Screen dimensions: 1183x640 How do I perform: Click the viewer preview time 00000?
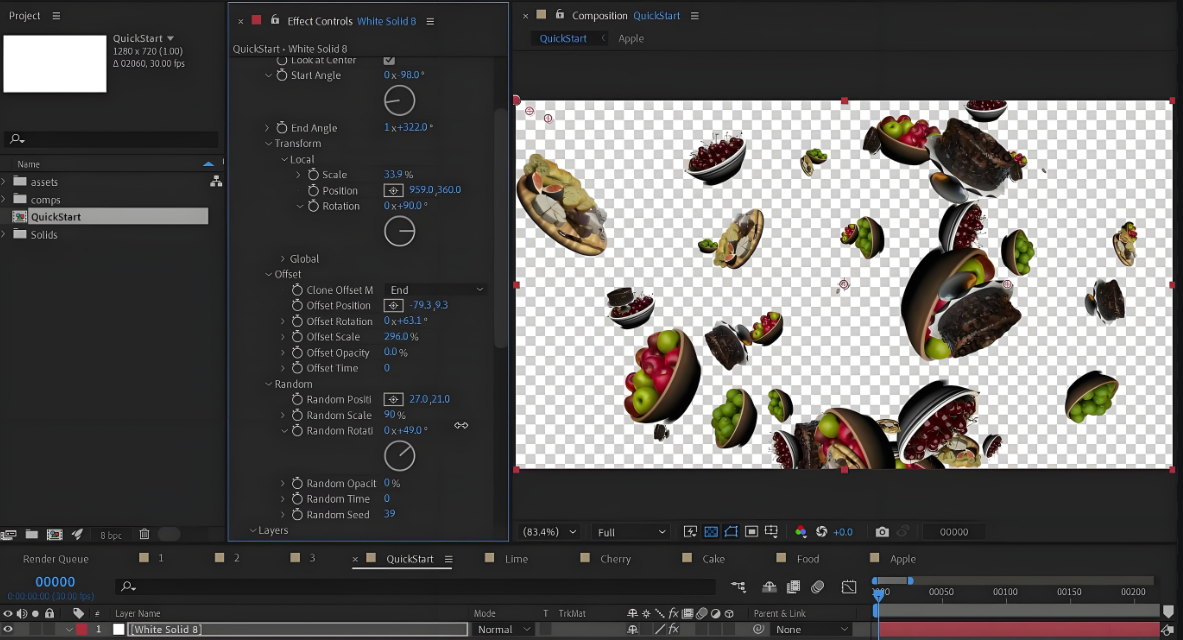coord(954,532)
